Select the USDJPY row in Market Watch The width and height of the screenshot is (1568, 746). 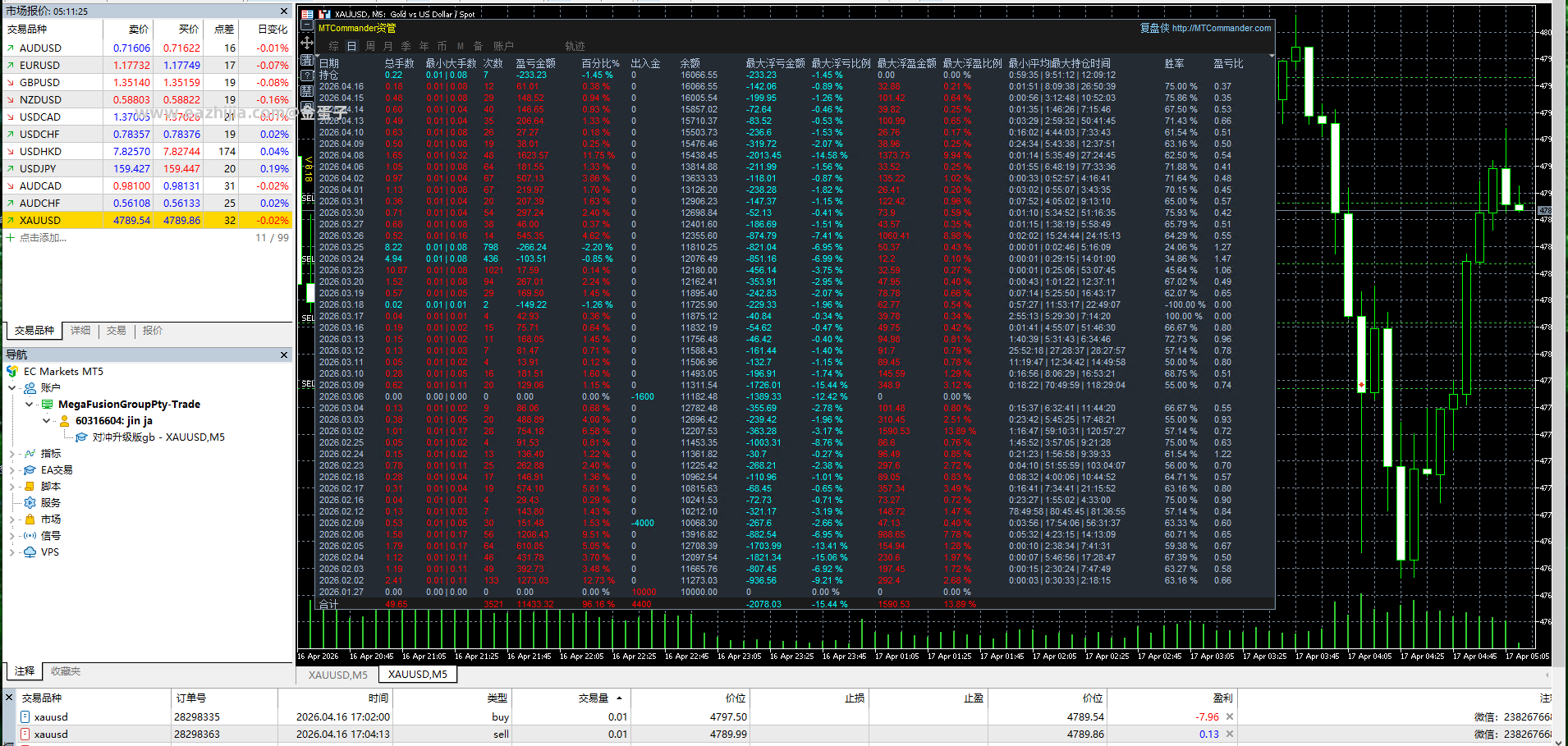click(x=148, y=169)
